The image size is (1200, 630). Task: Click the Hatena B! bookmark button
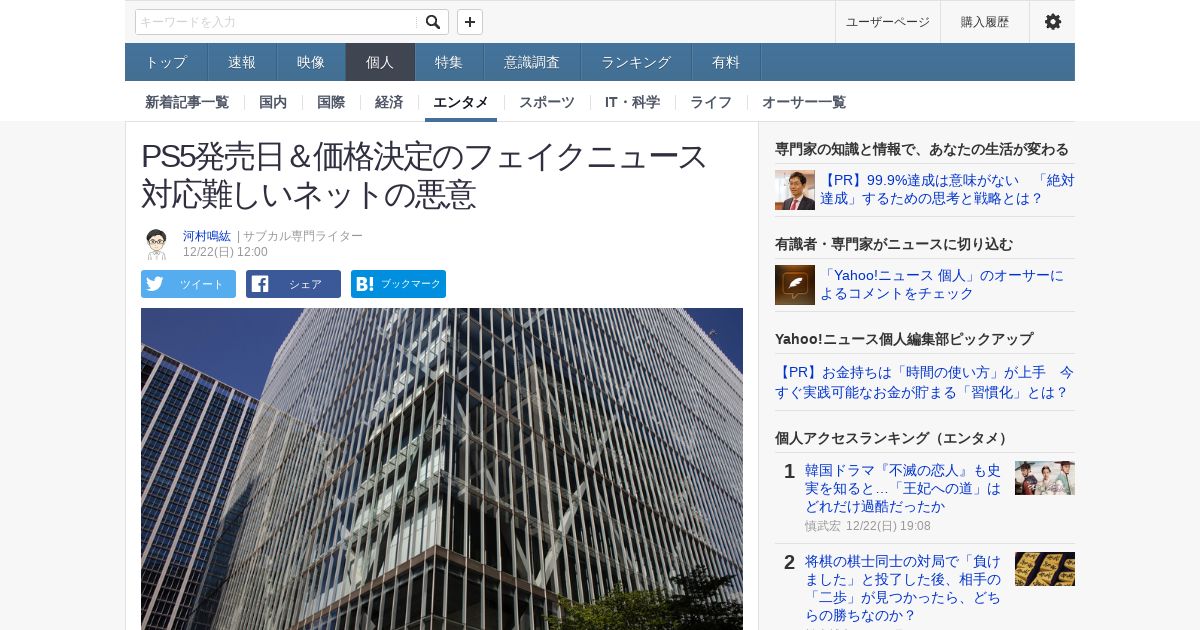398,284
